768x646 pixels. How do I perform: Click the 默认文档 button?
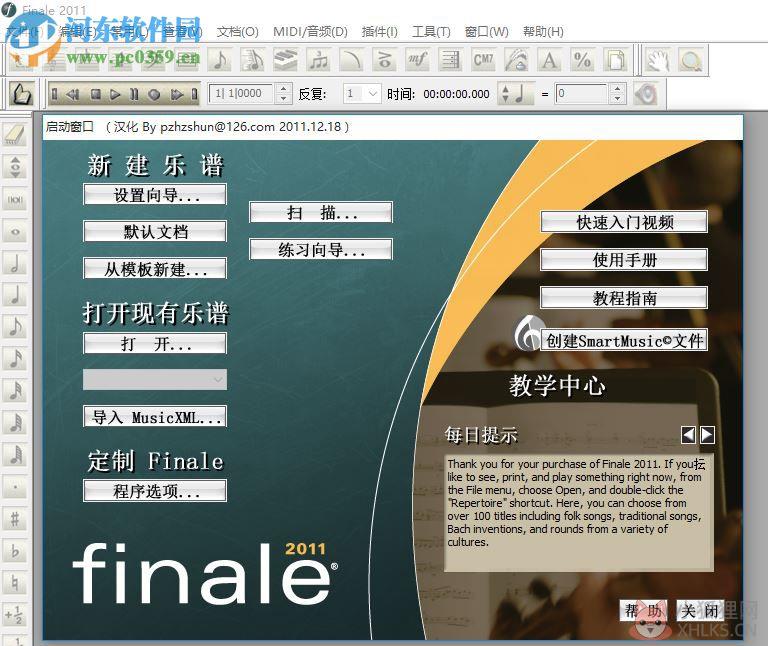pos(155,231)
